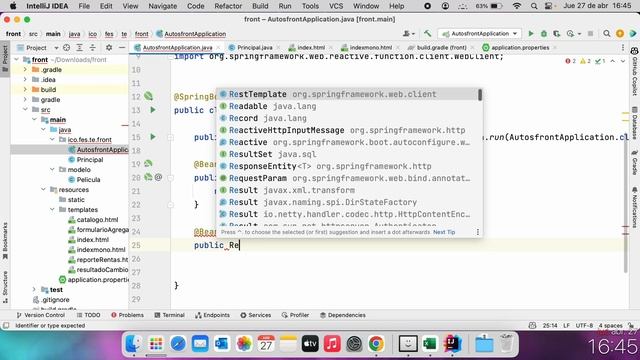Collapse the src folder
Image resolution: width=640 pixels, height=360 pixels.
pyautogui.click(x=25, y=109)
